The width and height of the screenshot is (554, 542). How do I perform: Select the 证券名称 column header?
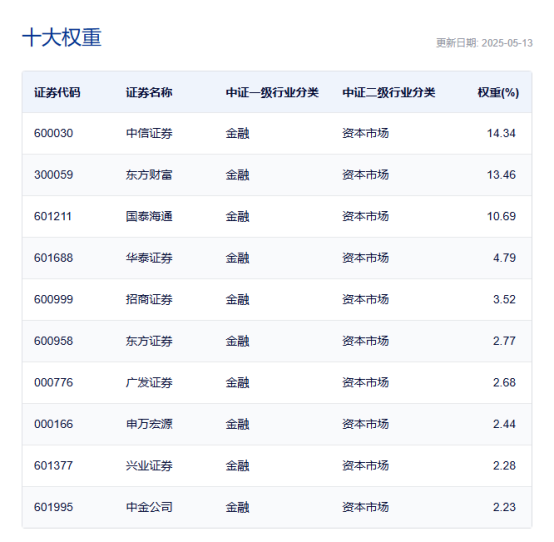click(x=149, y=93)
